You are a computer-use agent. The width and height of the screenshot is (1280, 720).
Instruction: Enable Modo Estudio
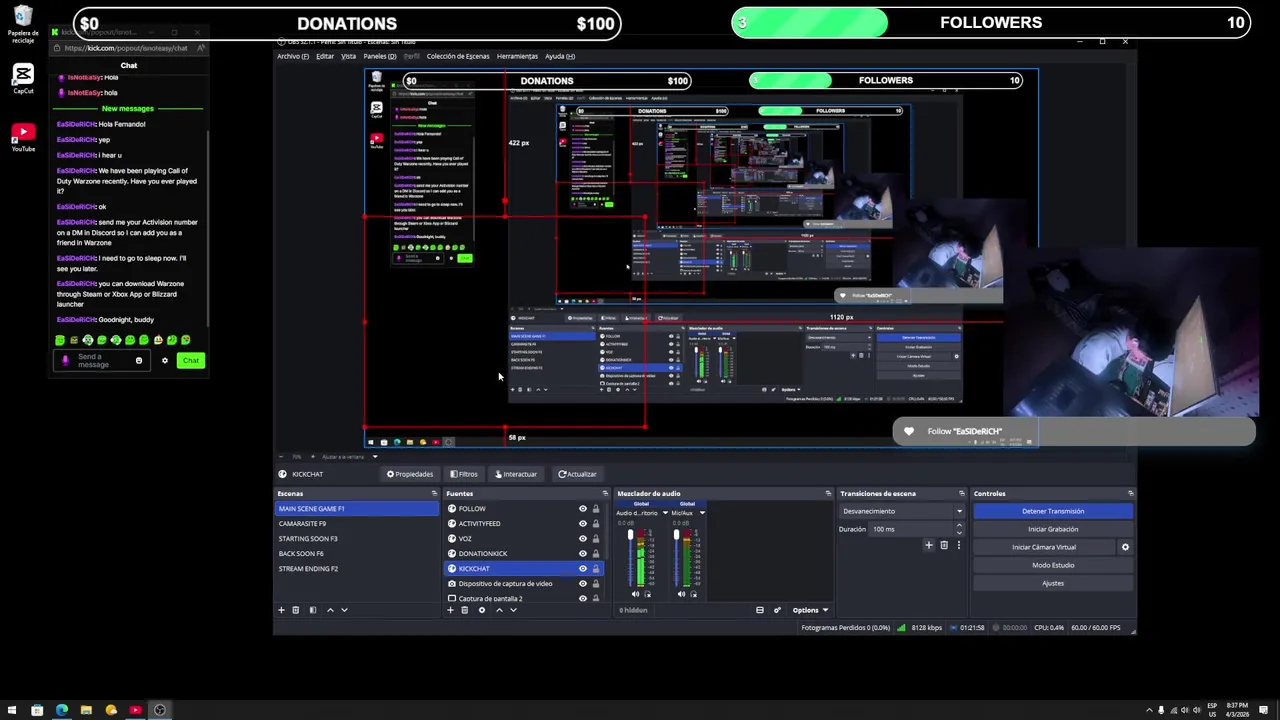click(x=1053, y=565)
